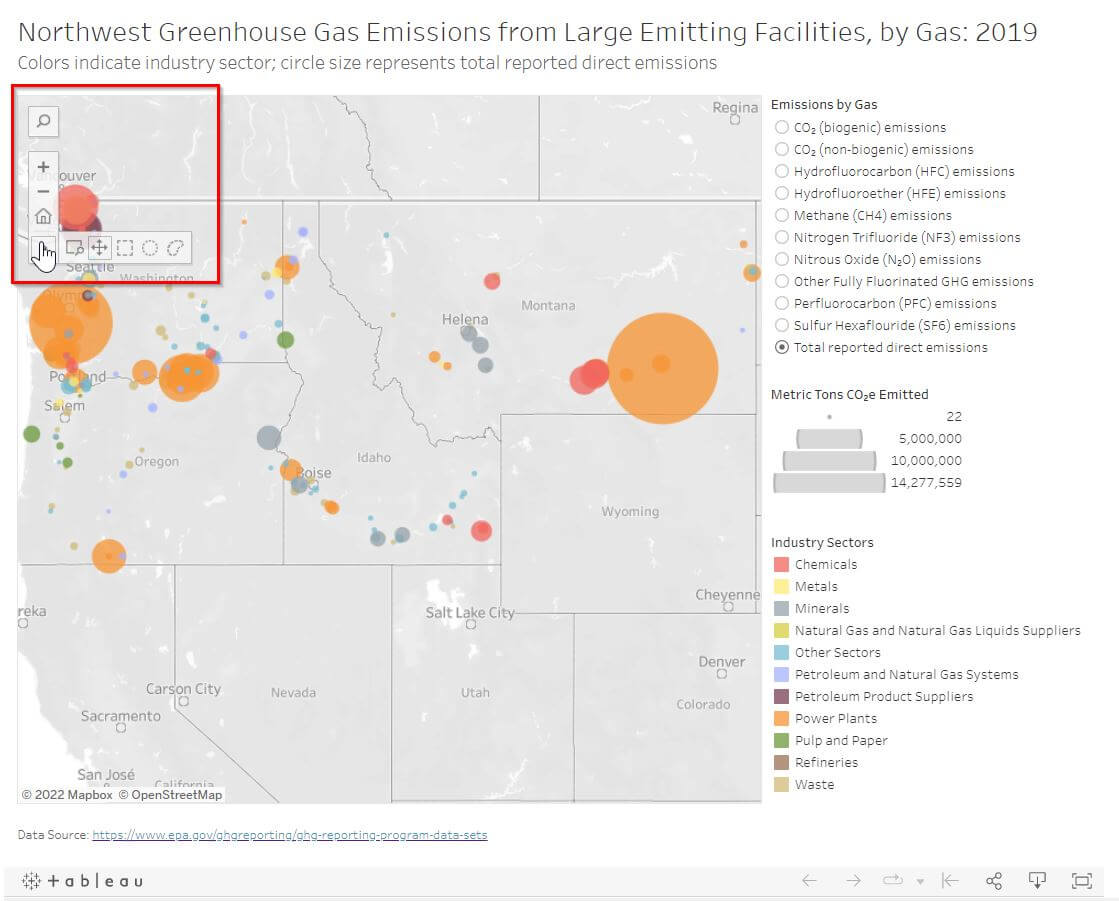Viewport: 1119px width, 901px height.
Task: Highlight the Power Plants swatch
Action: [x=781, y=718]
